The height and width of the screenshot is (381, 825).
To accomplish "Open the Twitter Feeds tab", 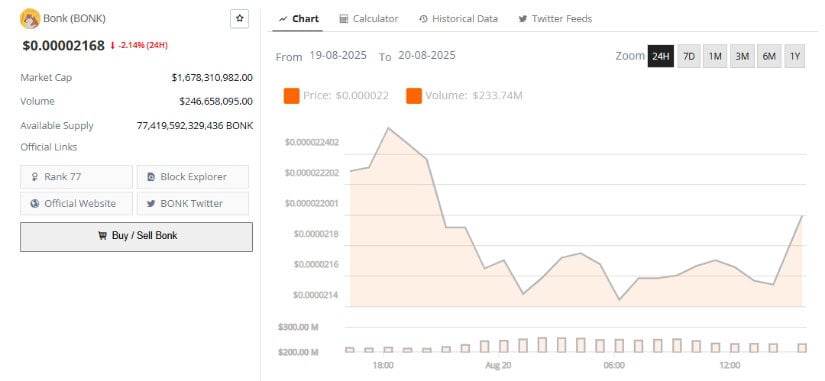I will pos(555,19).
